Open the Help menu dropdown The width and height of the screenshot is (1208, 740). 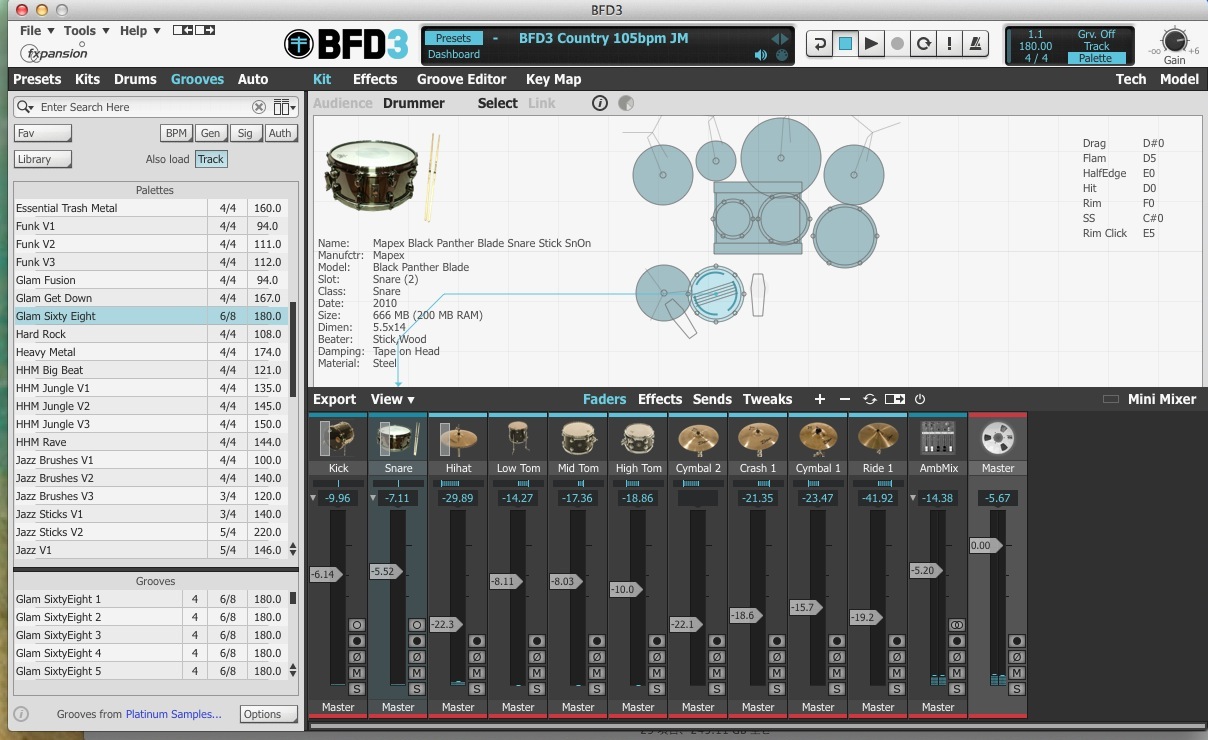(139, 31)
